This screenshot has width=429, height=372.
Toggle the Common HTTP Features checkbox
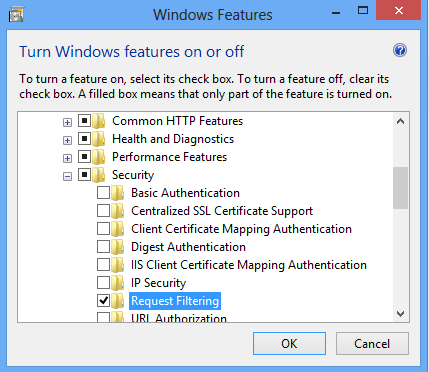click(84, 121)
